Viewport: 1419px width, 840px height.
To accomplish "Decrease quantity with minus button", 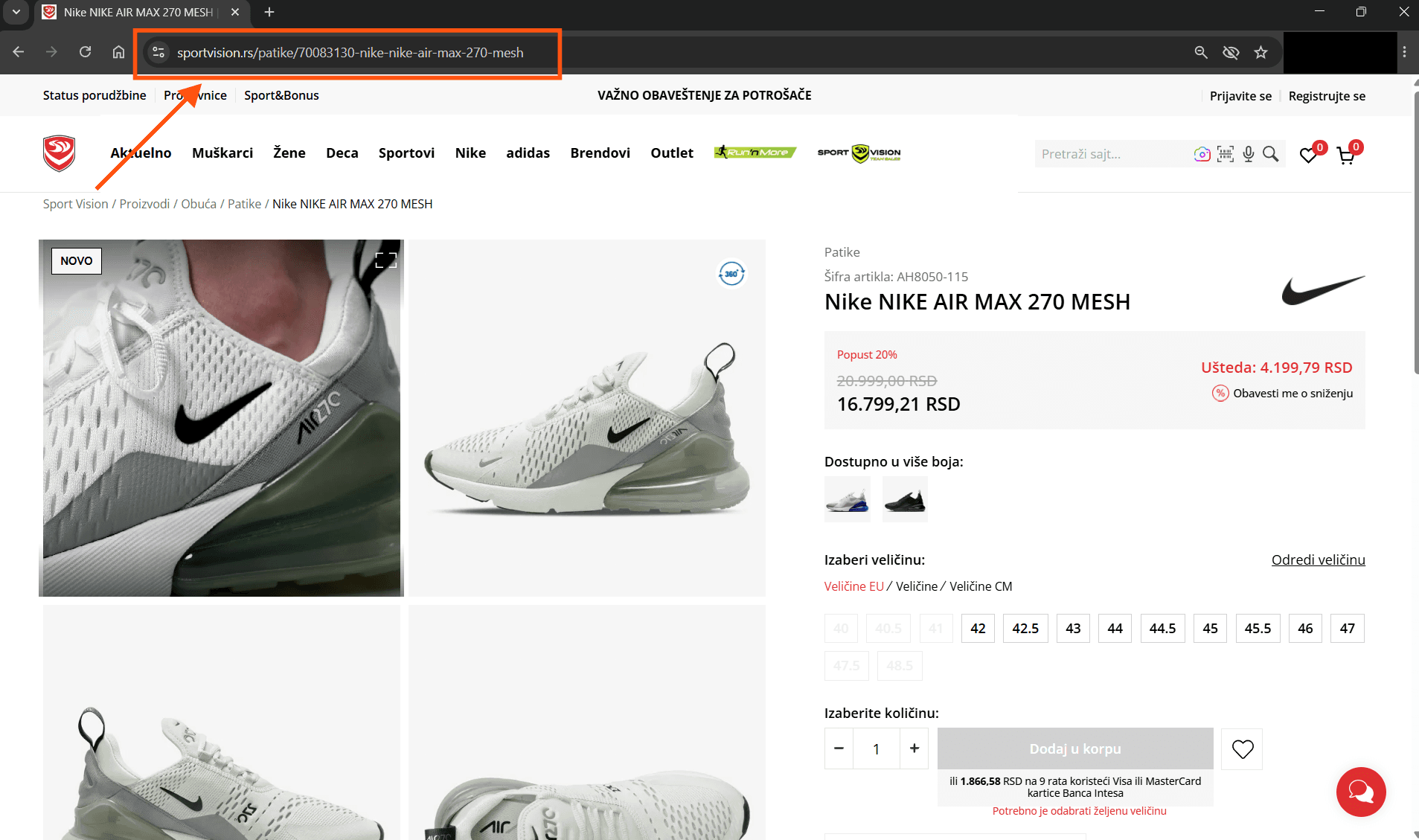I will [x=839, y=748].
